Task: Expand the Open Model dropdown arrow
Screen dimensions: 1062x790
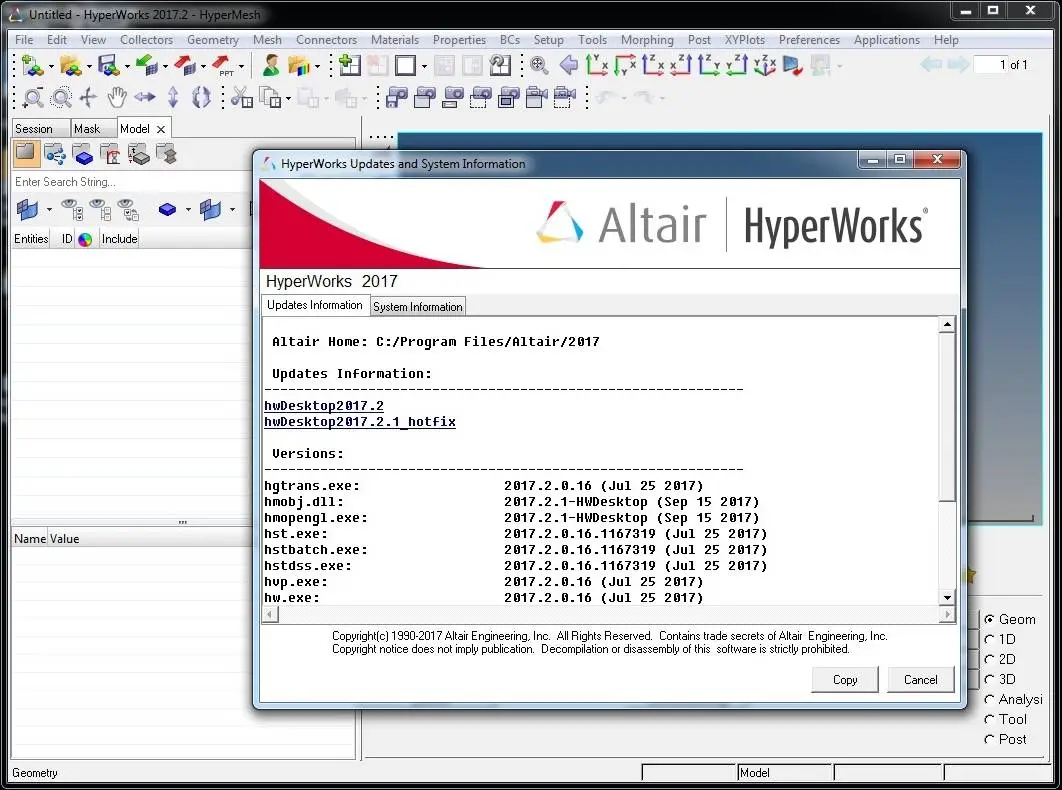Action: coord(89,66)
